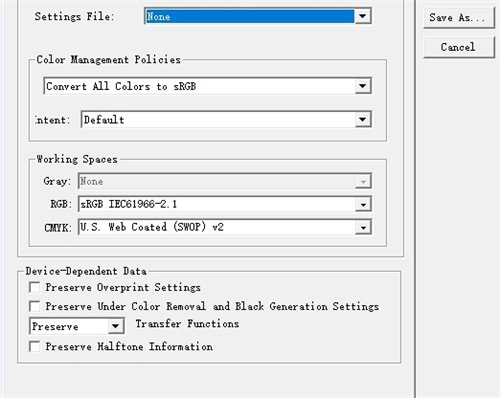Click the sRGB IEC61966-2.1 RGB field

click(x=224, y=204)
